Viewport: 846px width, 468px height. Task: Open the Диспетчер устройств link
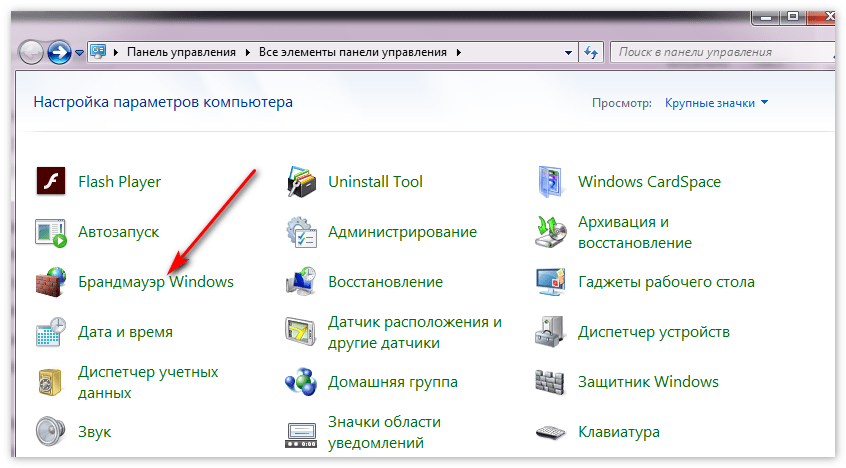654,332
